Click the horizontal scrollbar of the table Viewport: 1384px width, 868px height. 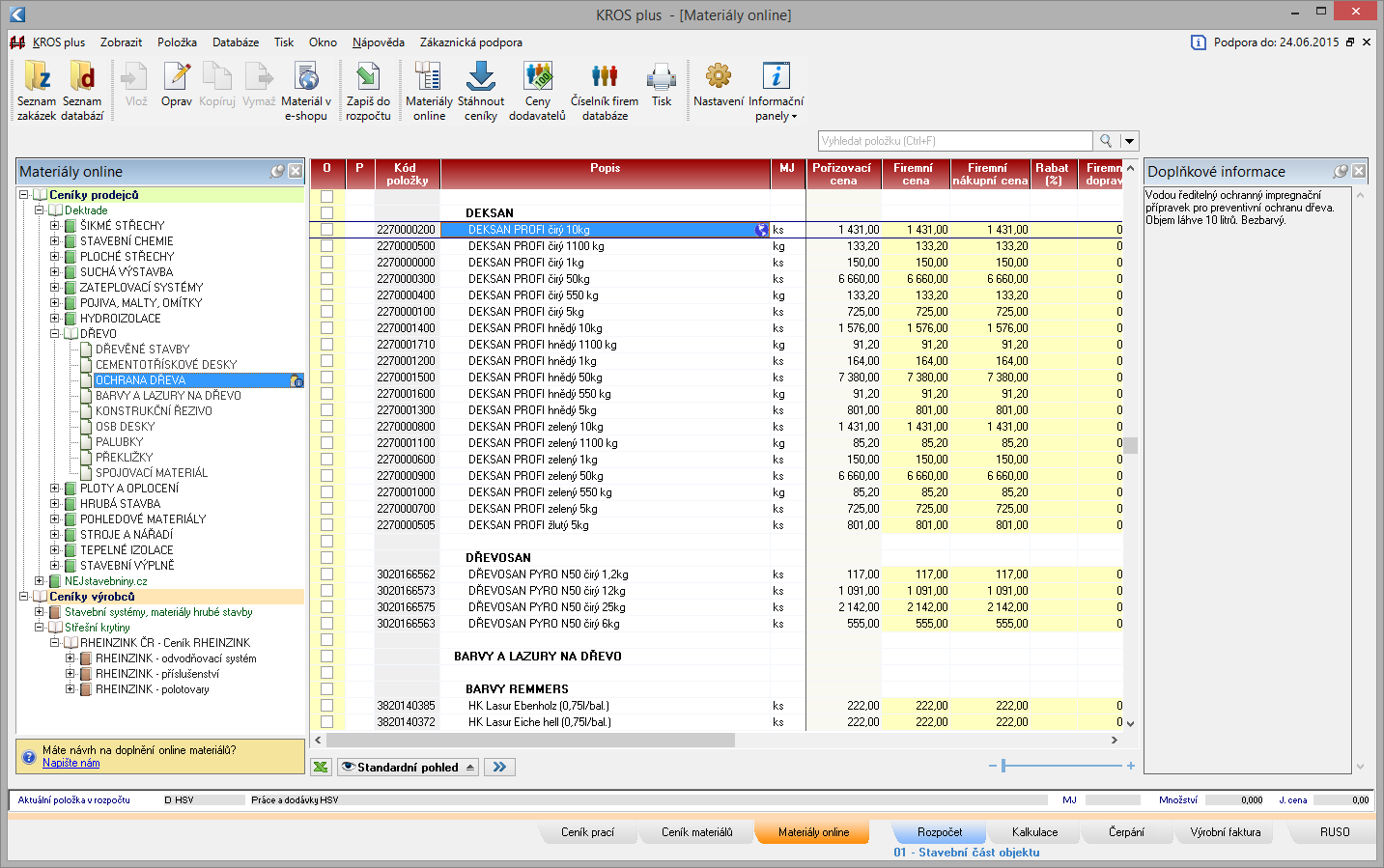(x=530, y=741)
